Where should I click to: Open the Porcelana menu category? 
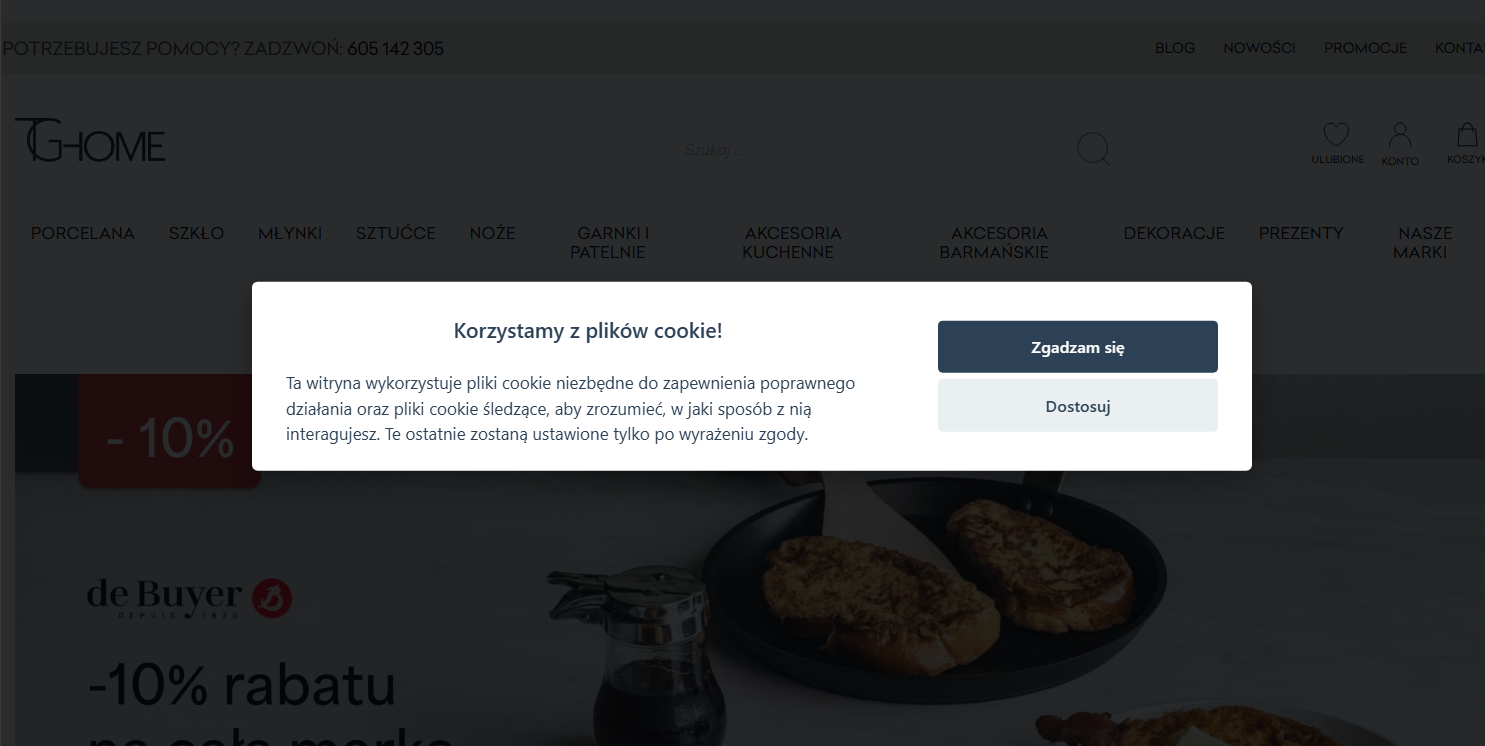pos(83,233)
